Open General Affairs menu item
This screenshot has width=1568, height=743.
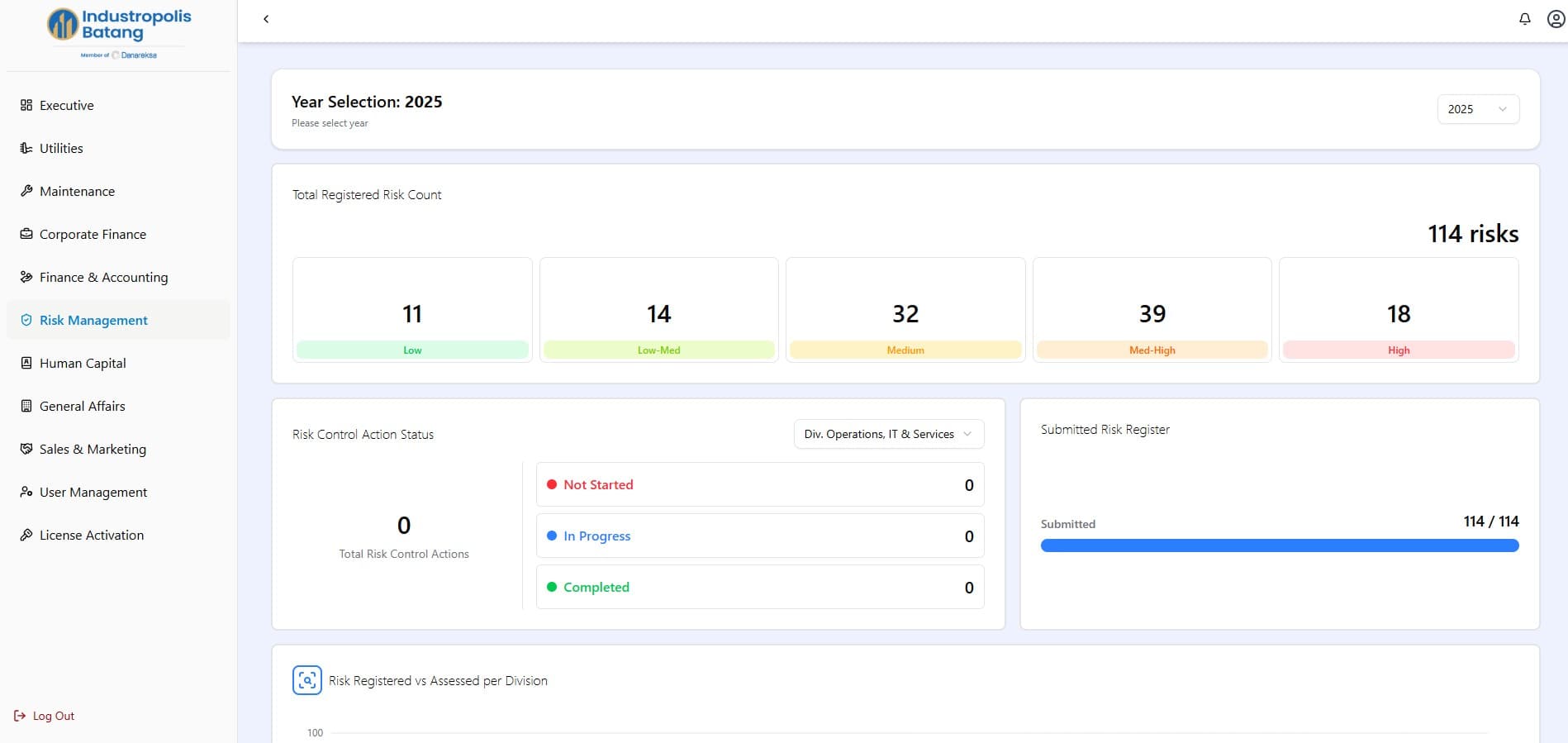point(118,406)
